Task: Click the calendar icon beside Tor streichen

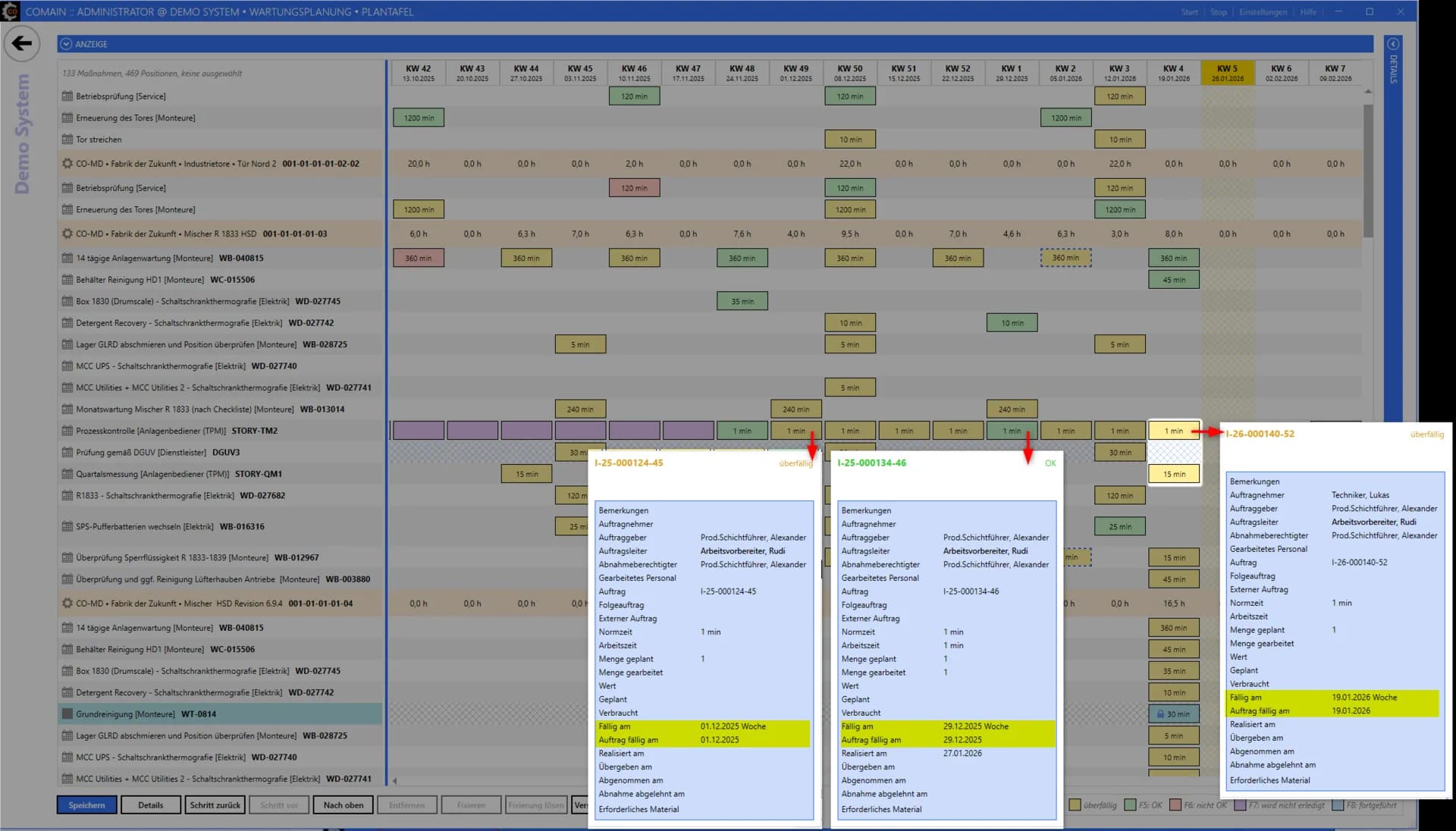Action: click(x=66, y=139)
